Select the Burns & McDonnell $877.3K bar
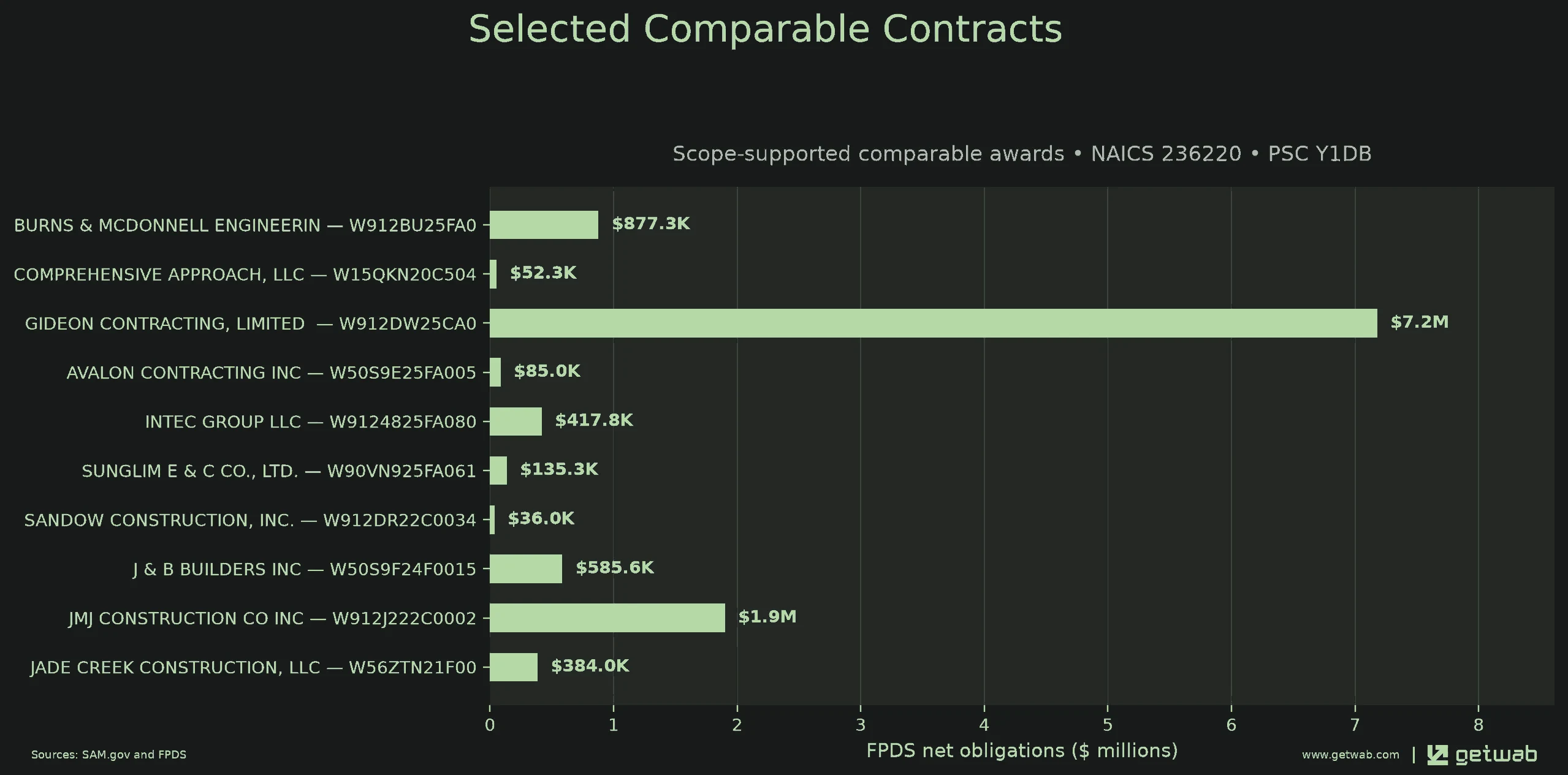Viewport: 1568px width, 775px height. pos(544,224)
